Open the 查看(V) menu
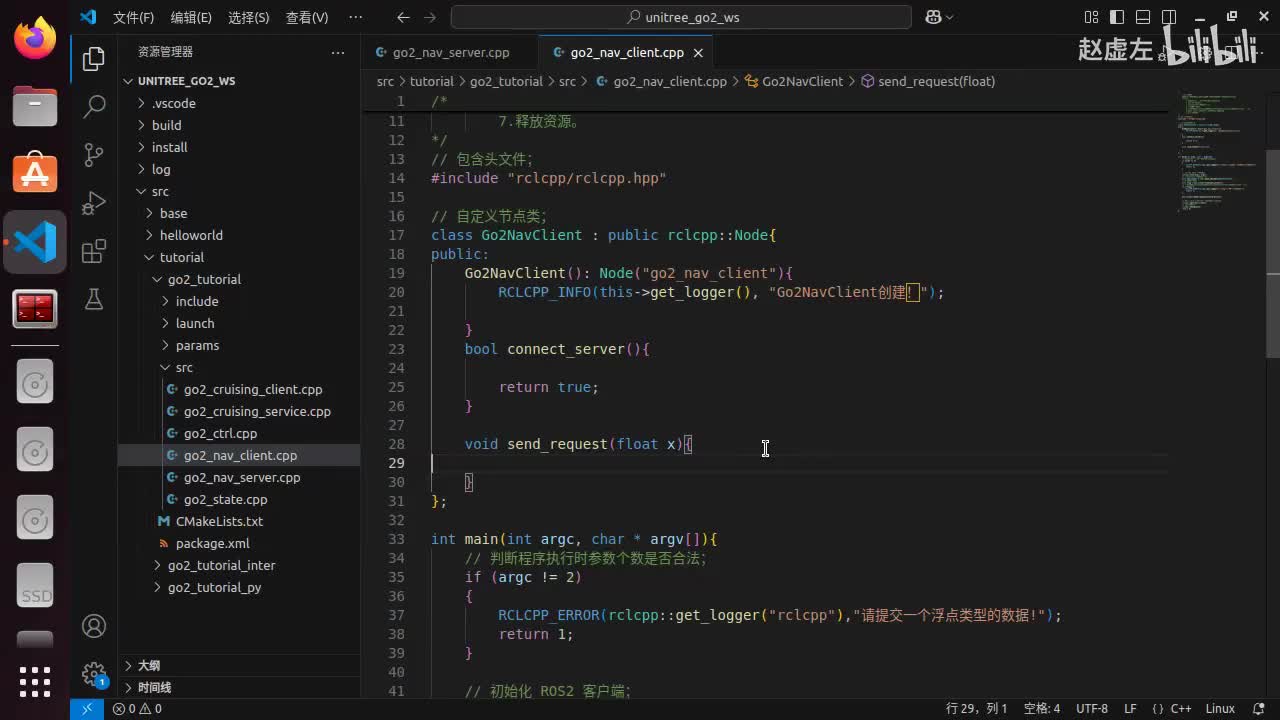Image resolution: width=1280 pixels, height=720 pixels. pos(307,17)
